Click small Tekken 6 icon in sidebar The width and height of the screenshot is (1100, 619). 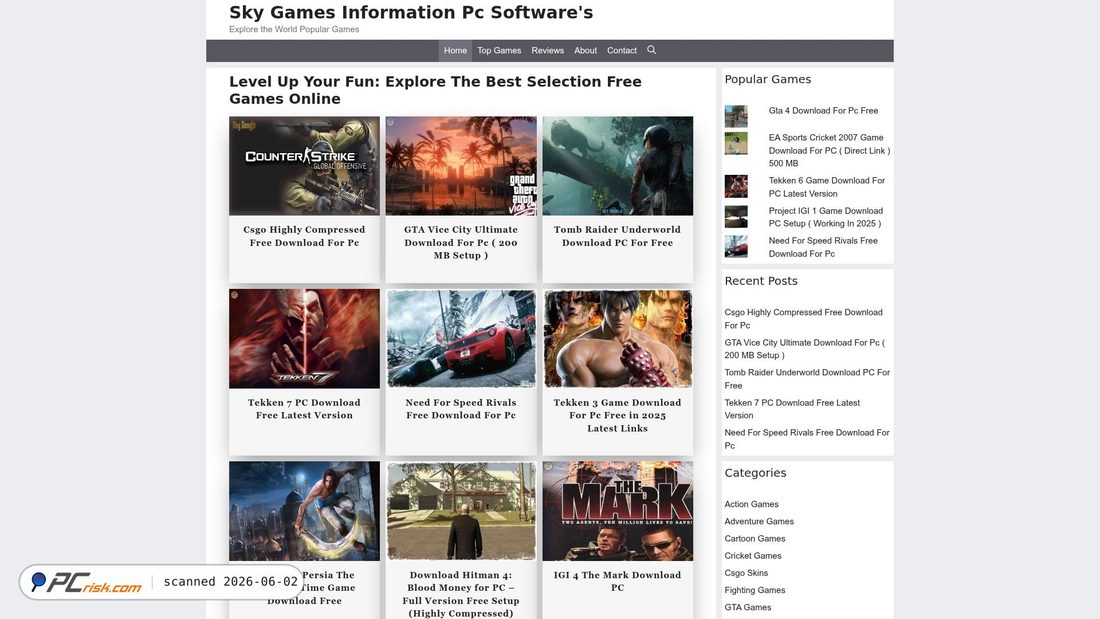click(736, 186)
